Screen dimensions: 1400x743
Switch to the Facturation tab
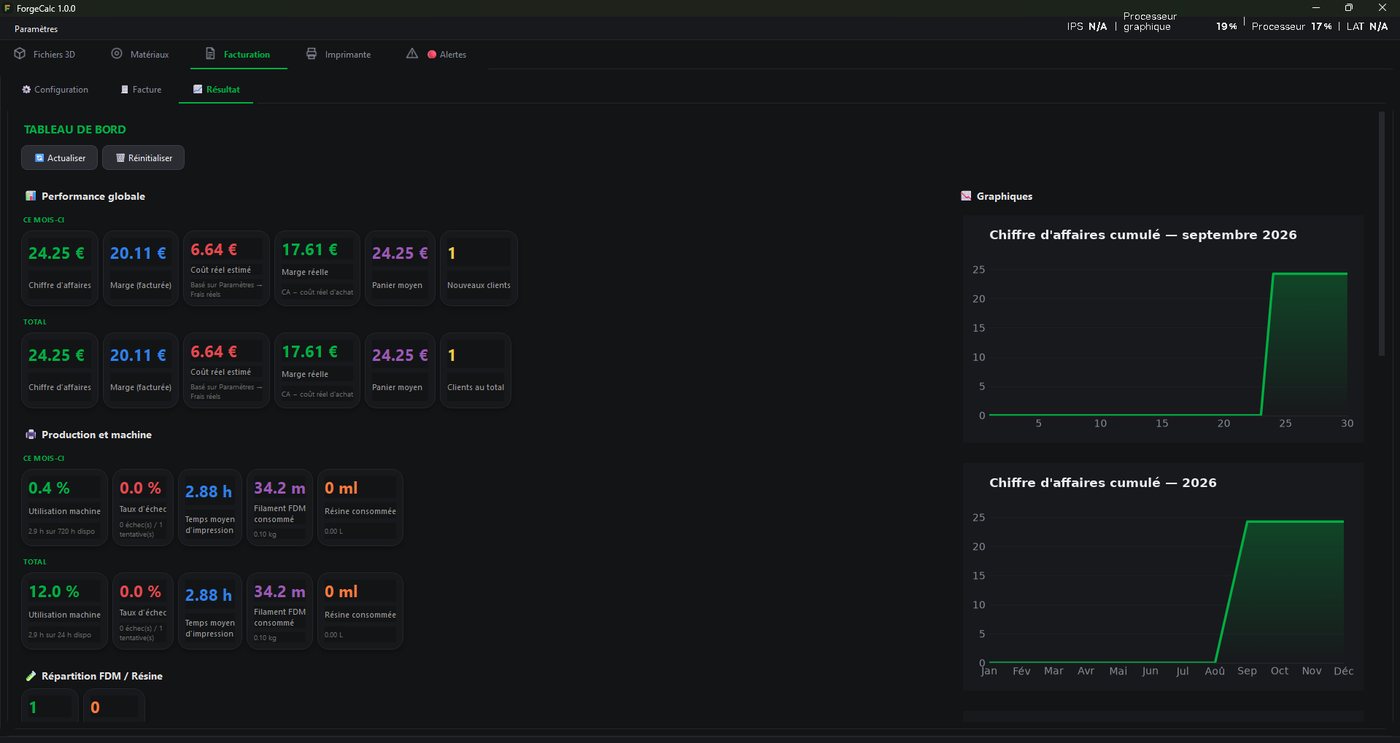238,54
